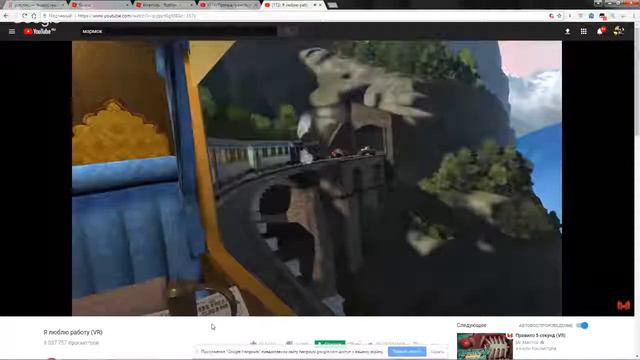Open the browser home page icon

click(34, 16)
